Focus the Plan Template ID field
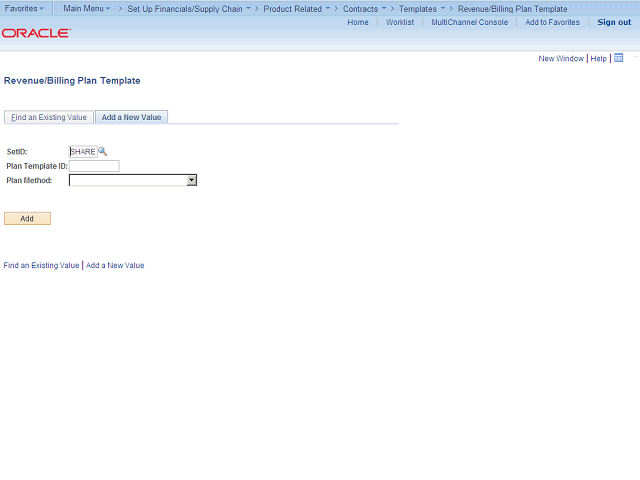Image resolution: width=640 pixels, height=480 pixels. coord(94,166)
